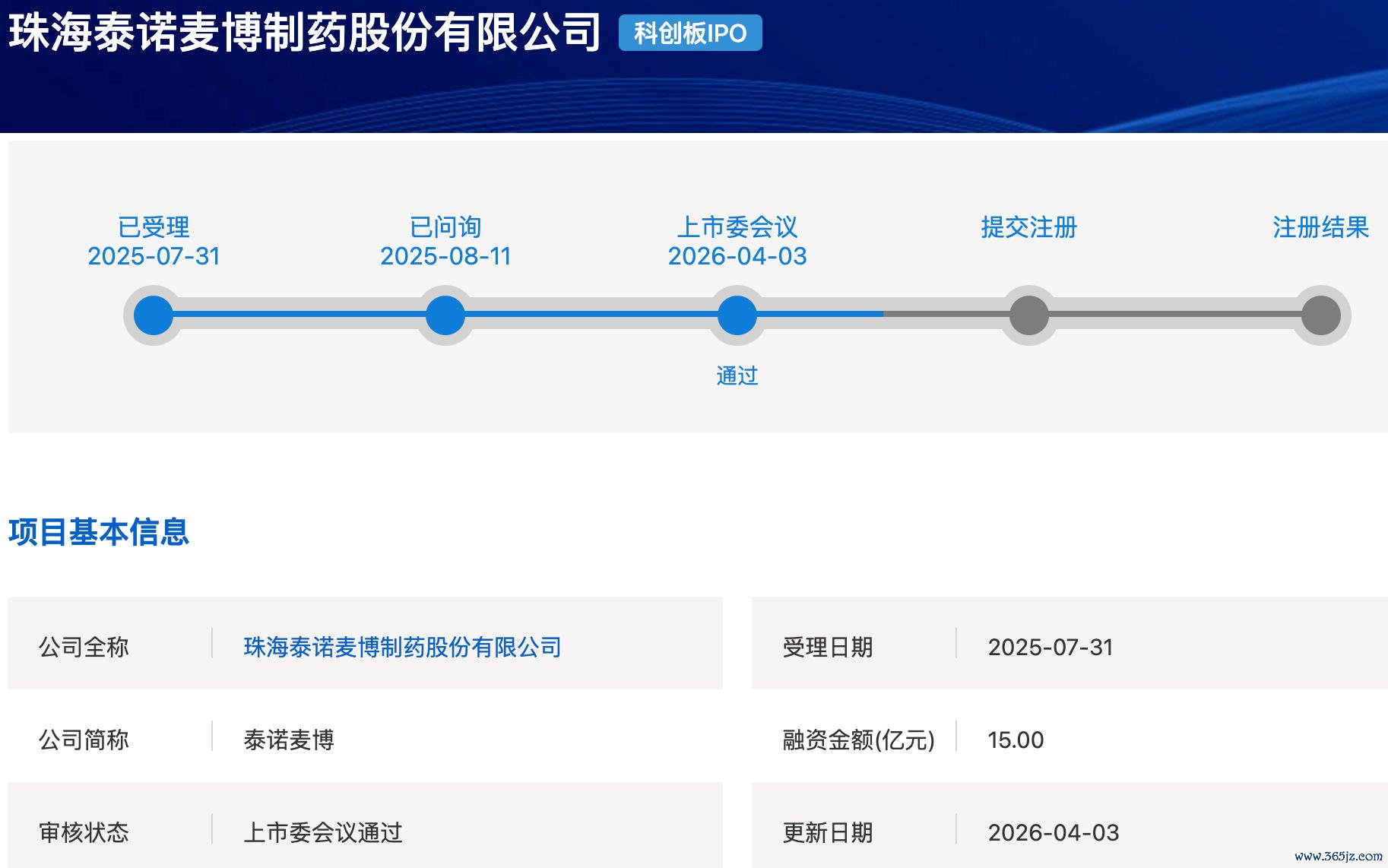Click the 融资金额 value 15.00

coord(1016,740)
